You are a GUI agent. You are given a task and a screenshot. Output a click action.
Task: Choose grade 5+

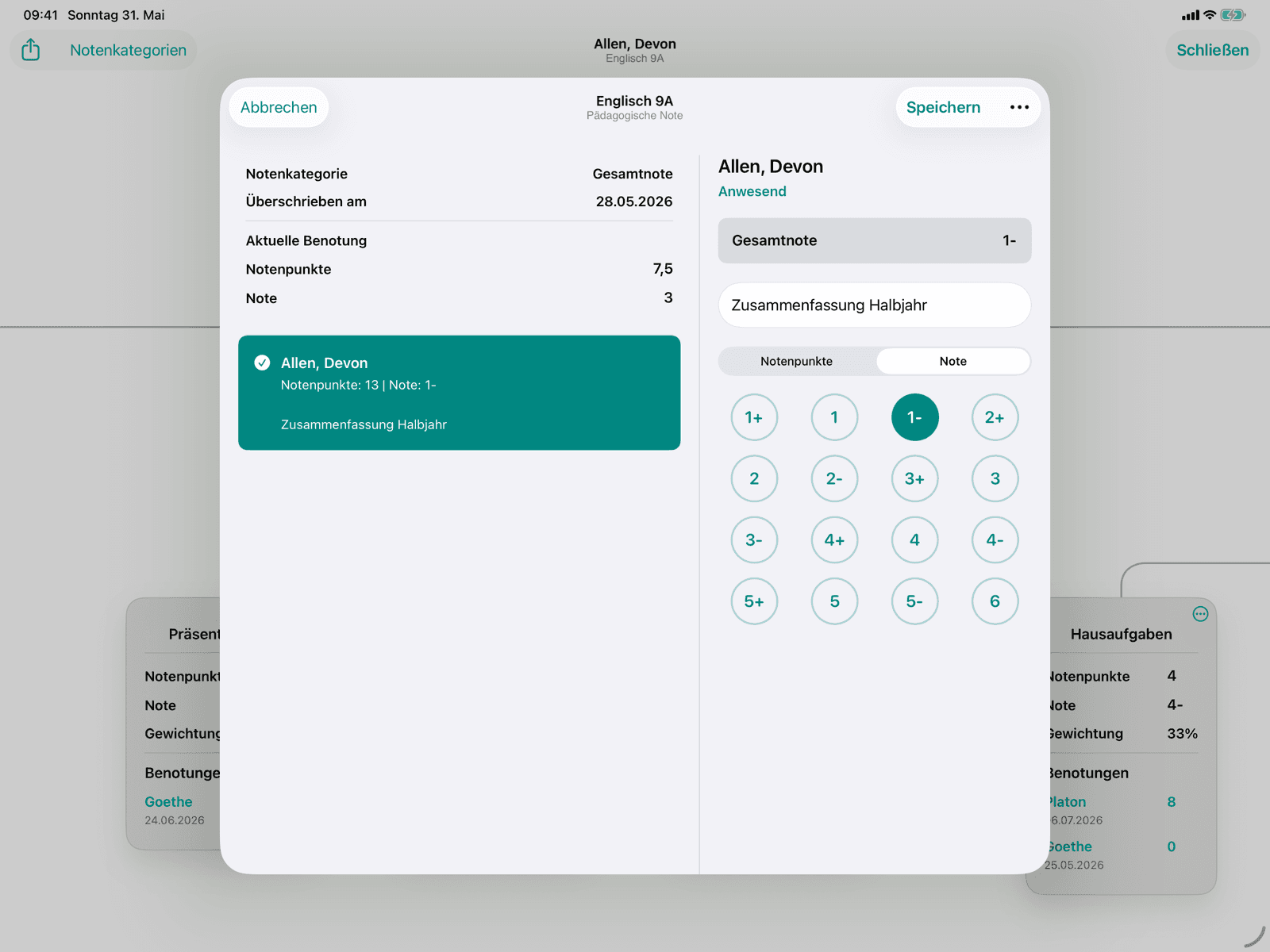point(754,601)
